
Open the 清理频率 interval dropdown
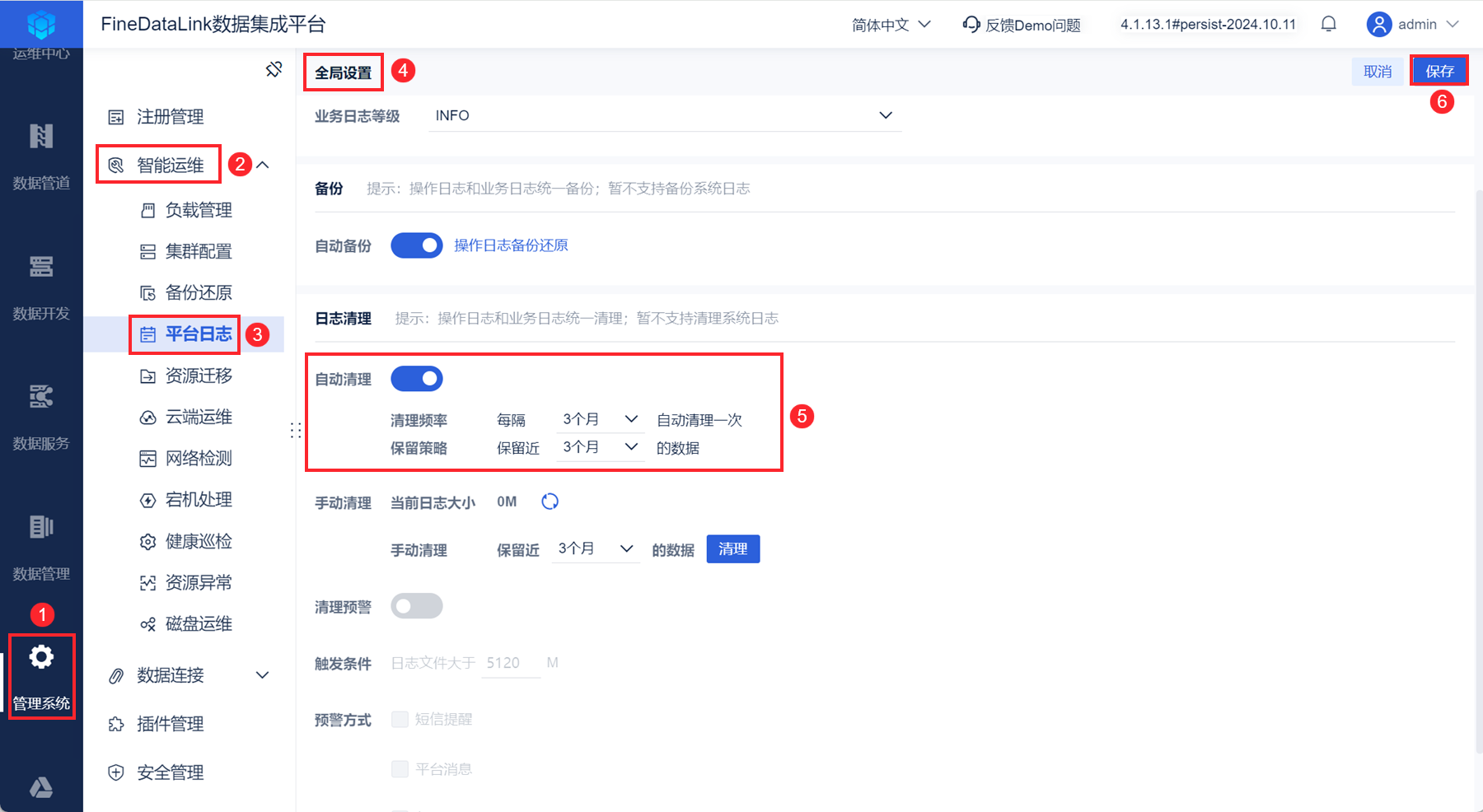(601, 419)
